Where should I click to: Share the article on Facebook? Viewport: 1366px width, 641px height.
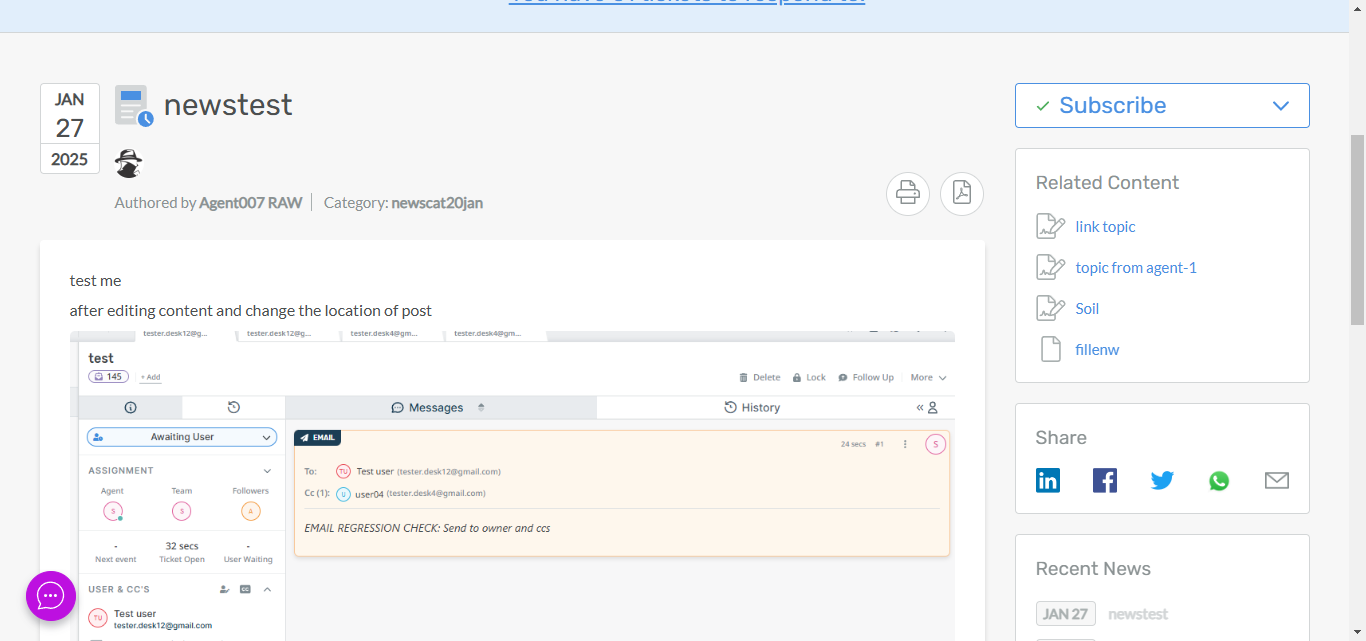[1104, 481]
